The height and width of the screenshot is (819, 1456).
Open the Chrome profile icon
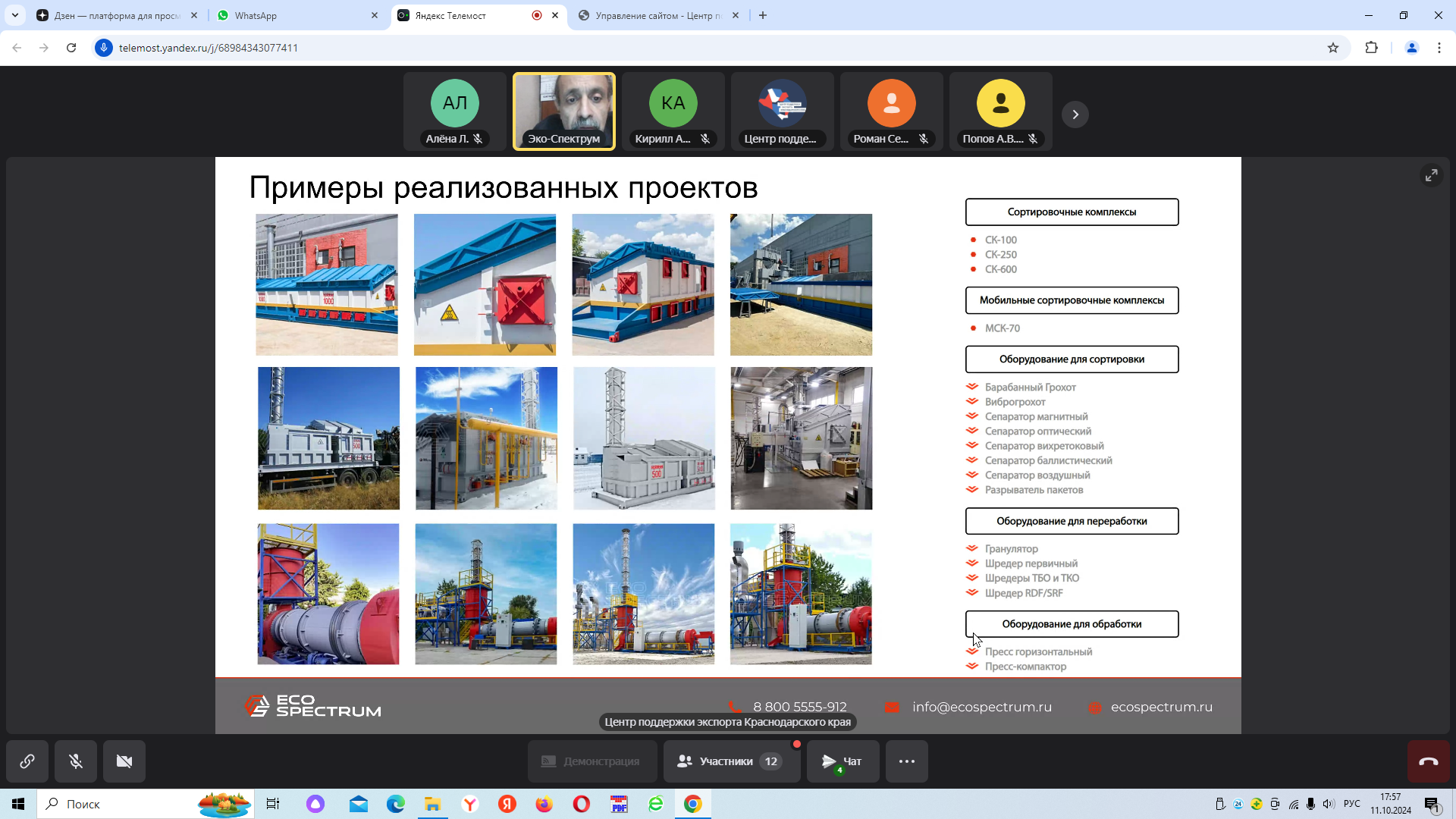point(1412,48)
